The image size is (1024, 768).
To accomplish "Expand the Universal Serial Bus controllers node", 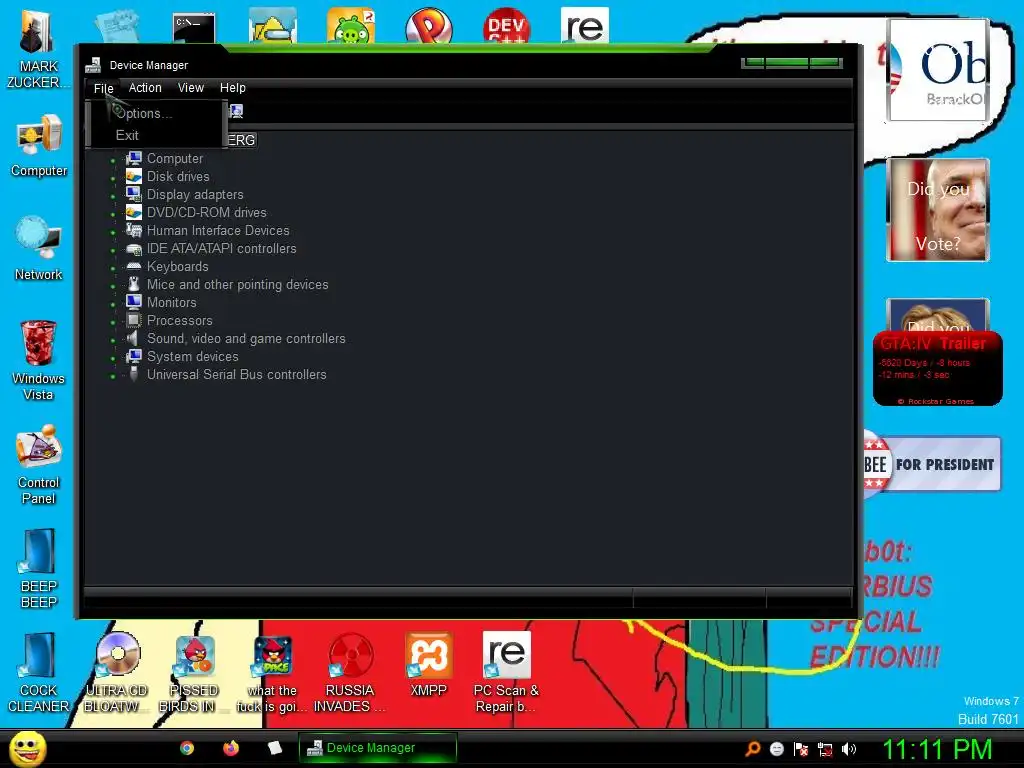I will coord(113,376).
